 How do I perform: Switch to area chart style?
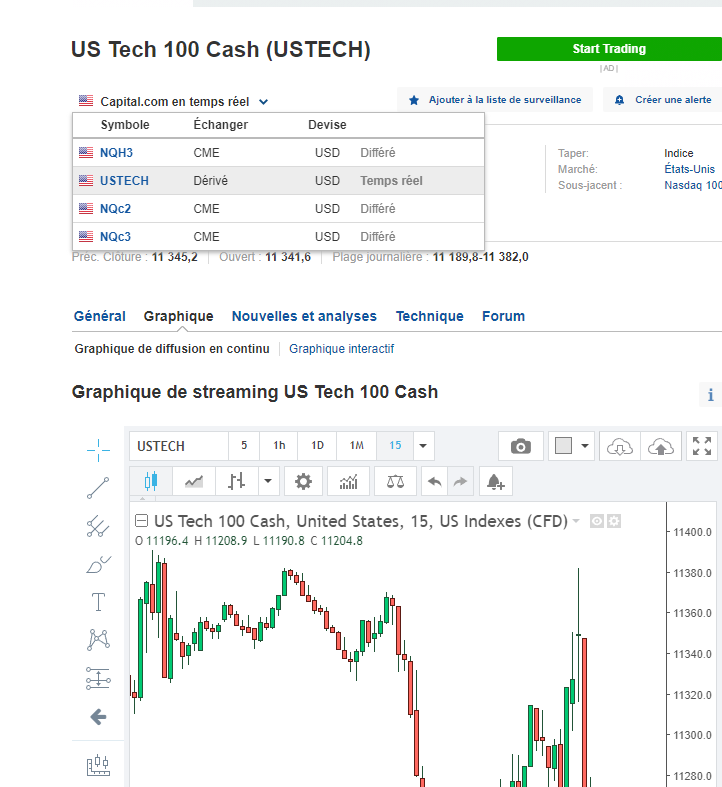(194, 481)
